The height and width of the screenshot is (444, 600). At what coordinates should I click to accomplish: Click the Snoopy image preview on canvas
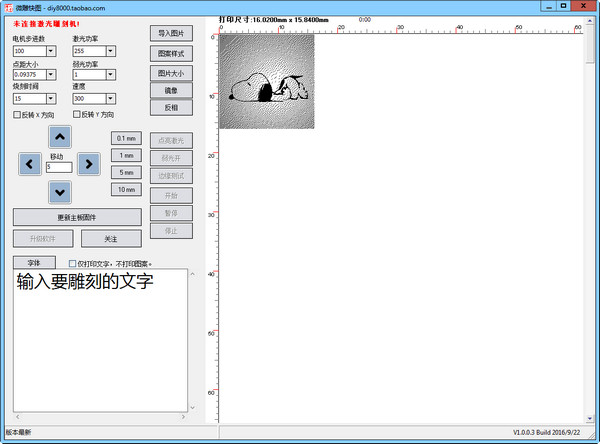pos(267,82)
